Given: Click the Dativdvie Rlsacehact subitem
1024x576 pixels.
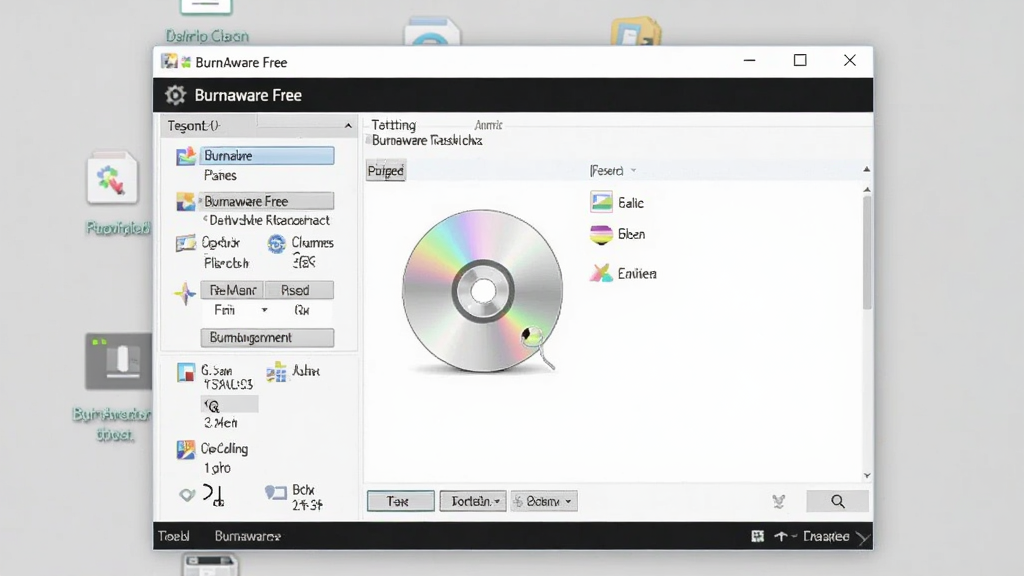Looking at the screenshot, I should 269,220.
